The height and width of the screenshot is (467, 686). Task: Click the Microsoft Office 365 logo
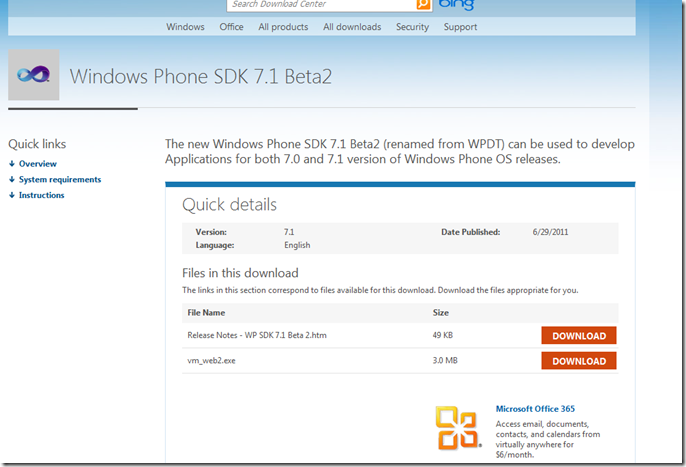coord(458,428)
